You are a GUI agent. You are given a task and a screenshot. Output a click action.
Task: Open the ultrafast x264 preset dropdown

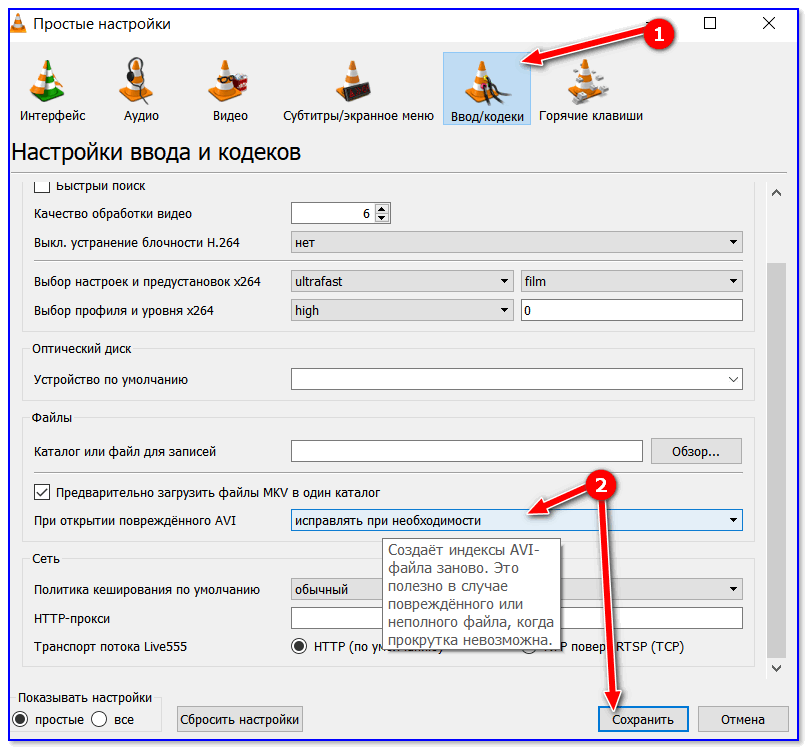[402, 281]
